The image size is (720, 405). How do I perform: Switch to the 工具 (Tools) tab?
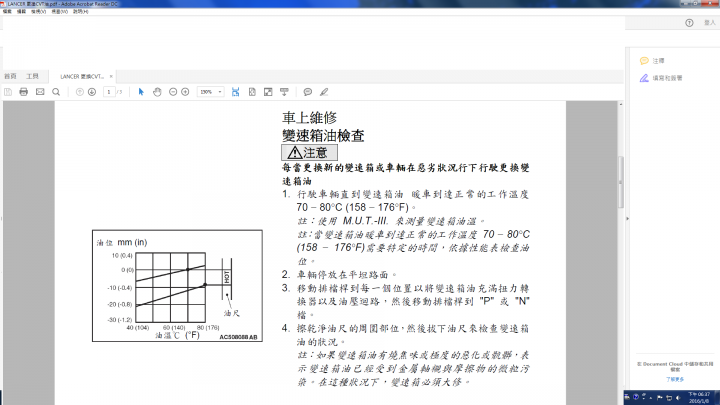32,76
